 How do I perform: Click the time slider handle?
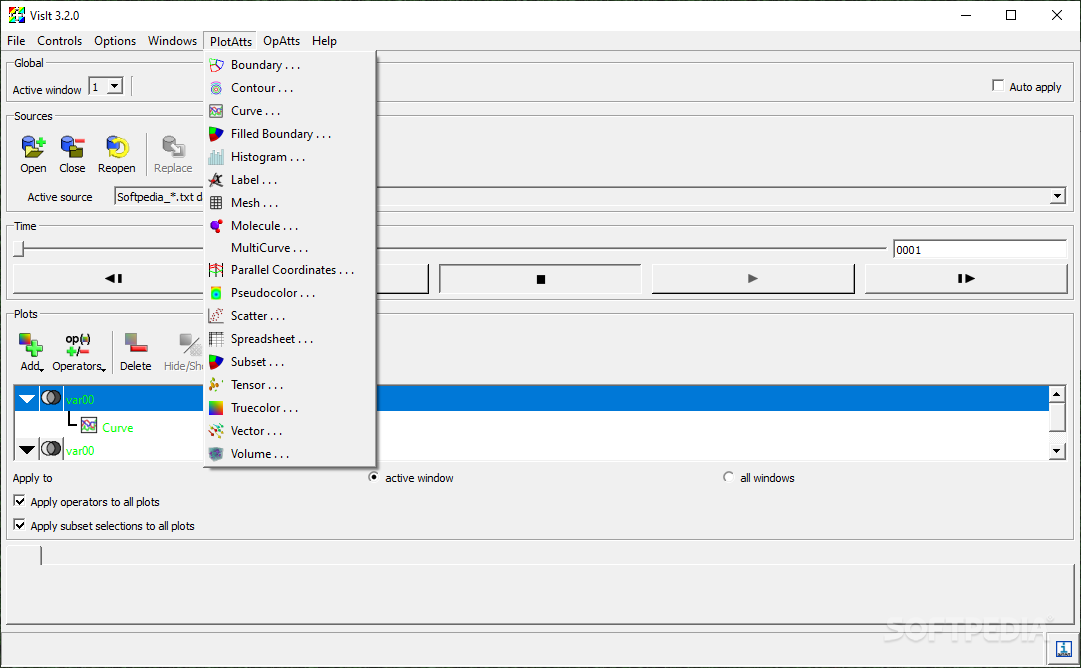click(x=19, y=248)
